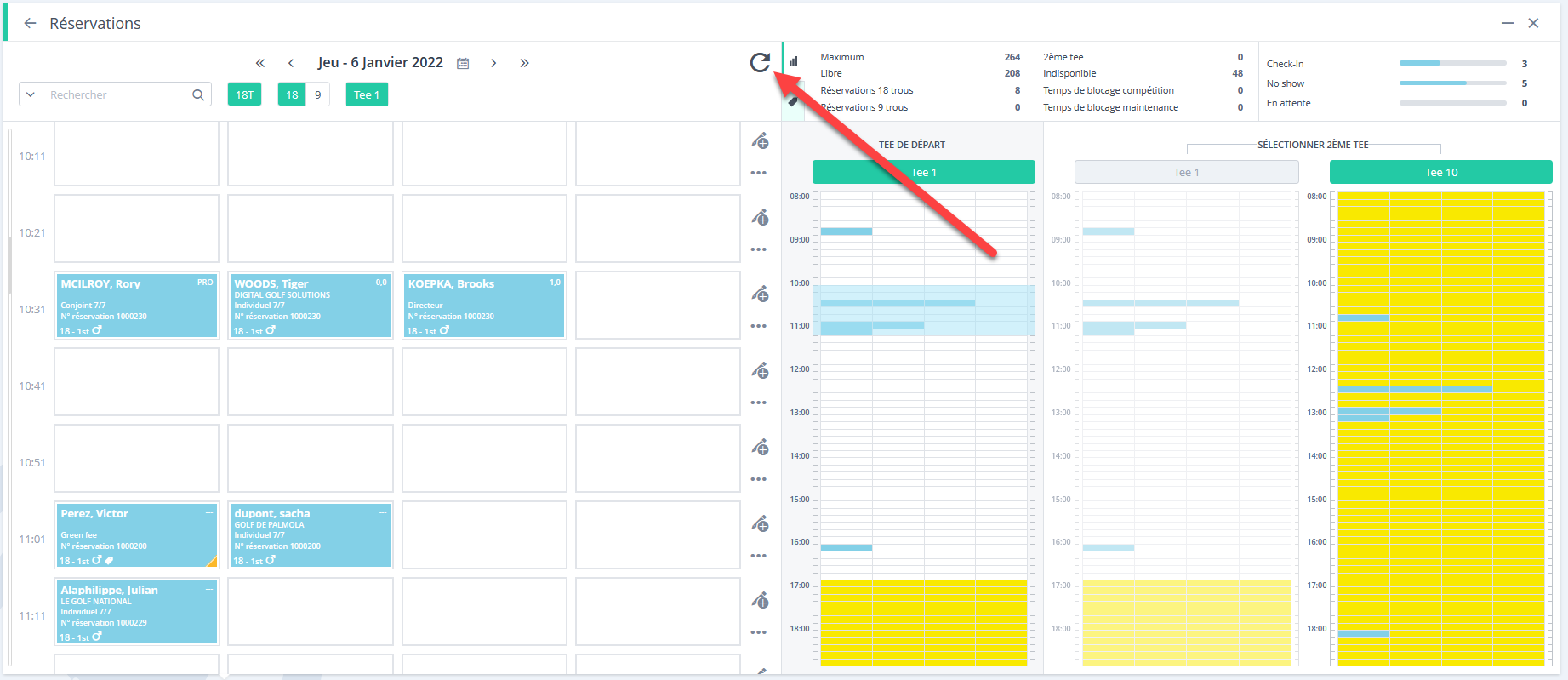Click the 17:00 yellow block in Tee de départ timeline
Image resolution: width=1568 pixels, height=680 pixels.
pos(924,622)
